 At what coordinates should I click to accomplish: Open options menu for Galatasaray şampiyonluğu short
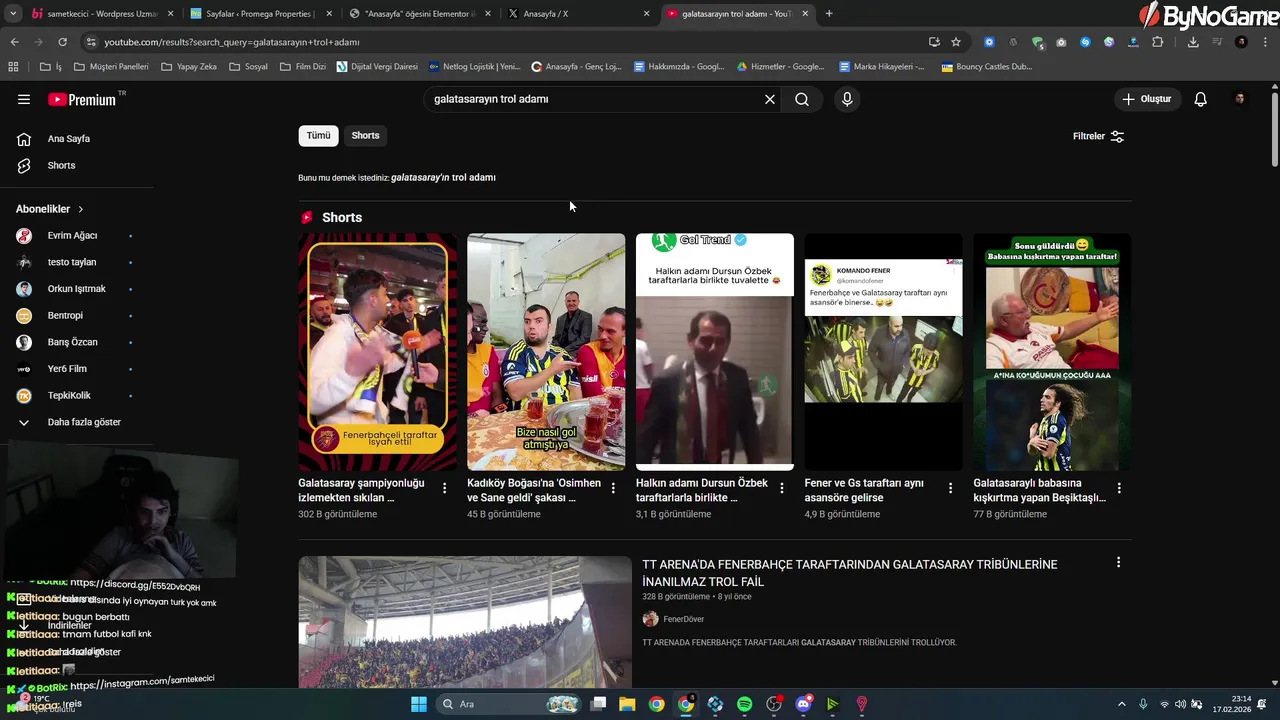point(444,488)
